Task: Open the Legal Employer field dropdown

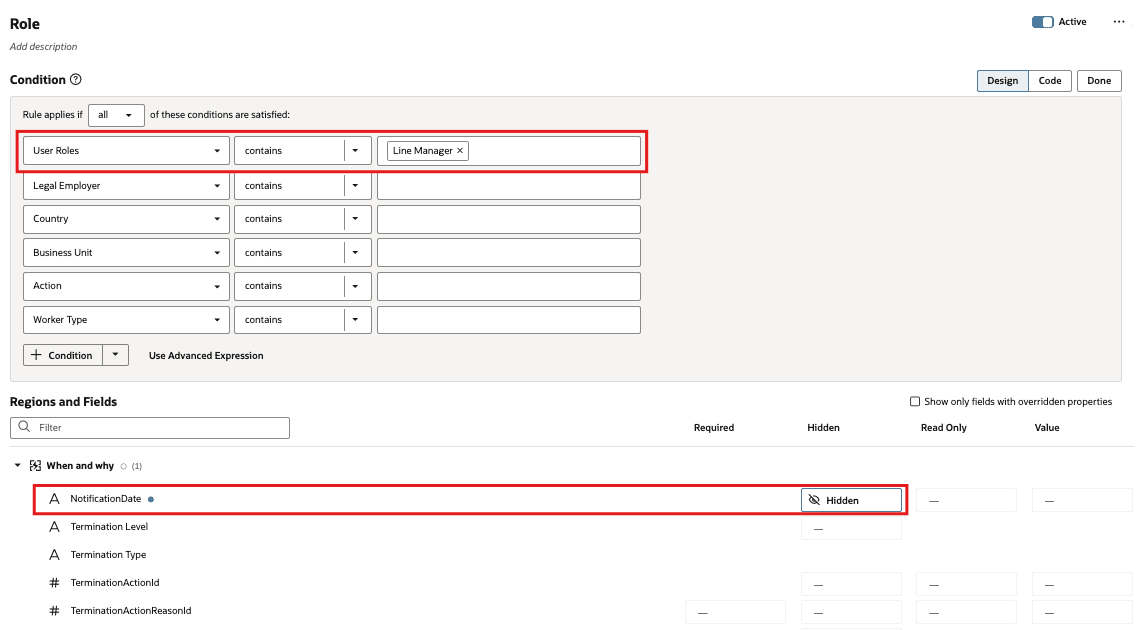Action: tap(126, 186)
